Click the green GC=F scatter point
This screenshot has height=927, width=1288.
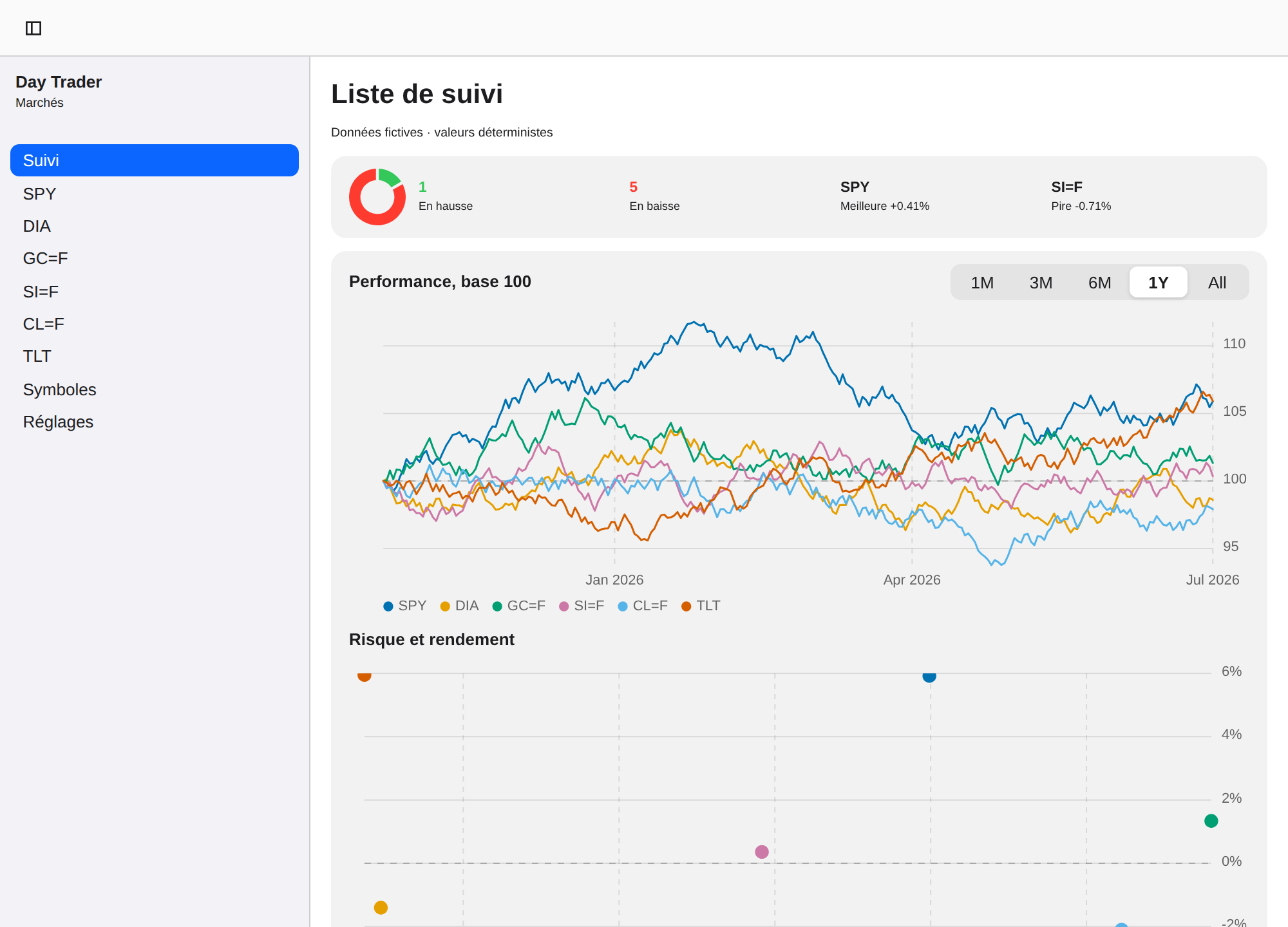[x=1211, y=821]
